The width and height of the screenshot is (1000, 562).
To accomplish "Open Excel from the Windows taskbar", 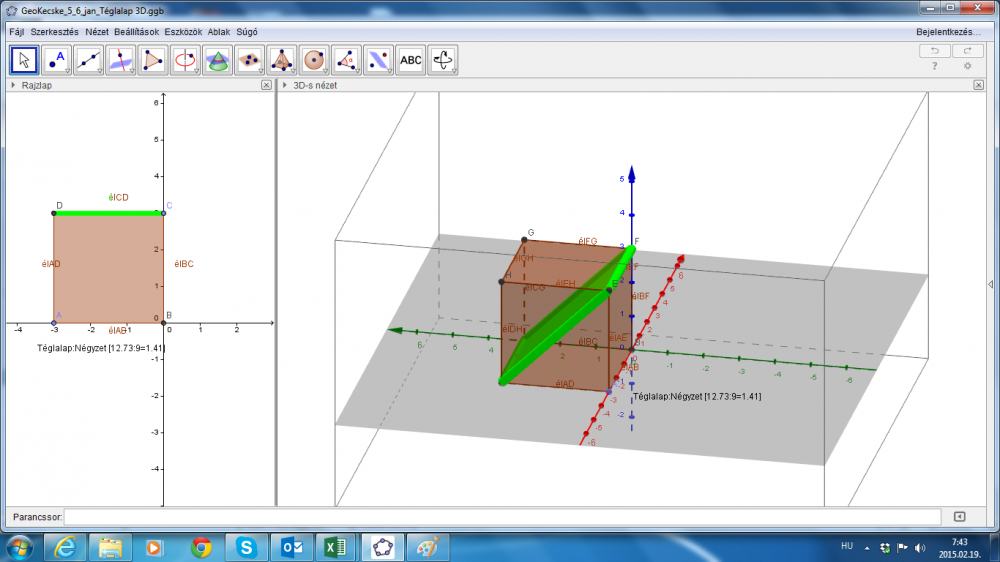I will (336, 547).
